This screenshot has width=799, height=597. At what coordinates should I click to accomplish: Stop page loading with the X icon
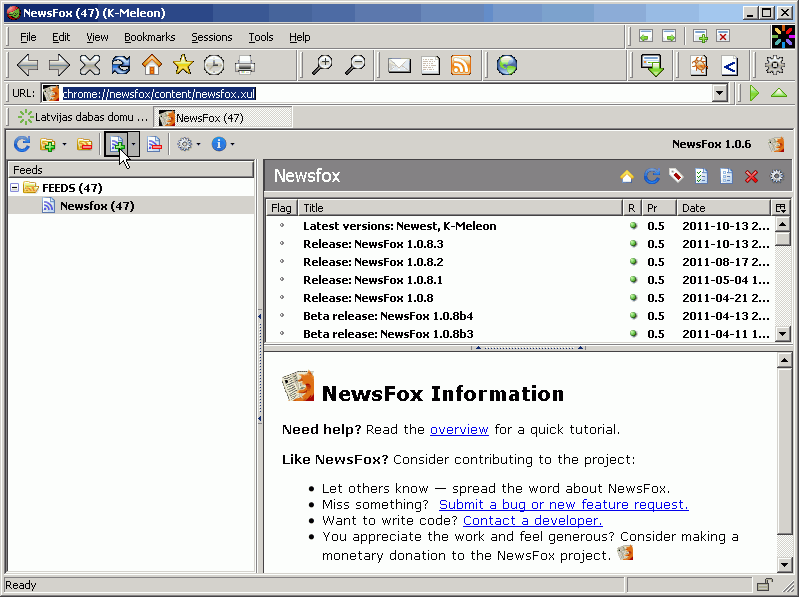(90, 65)
